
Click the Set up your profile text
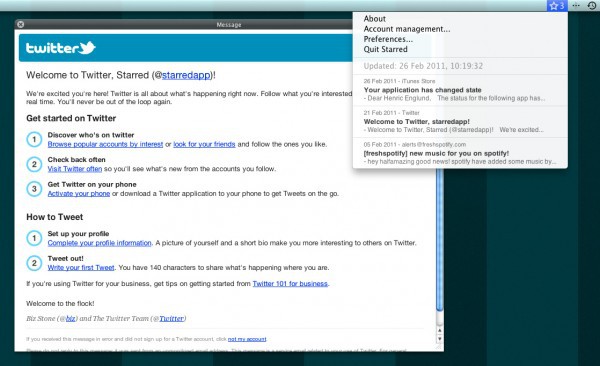point(78,234)
